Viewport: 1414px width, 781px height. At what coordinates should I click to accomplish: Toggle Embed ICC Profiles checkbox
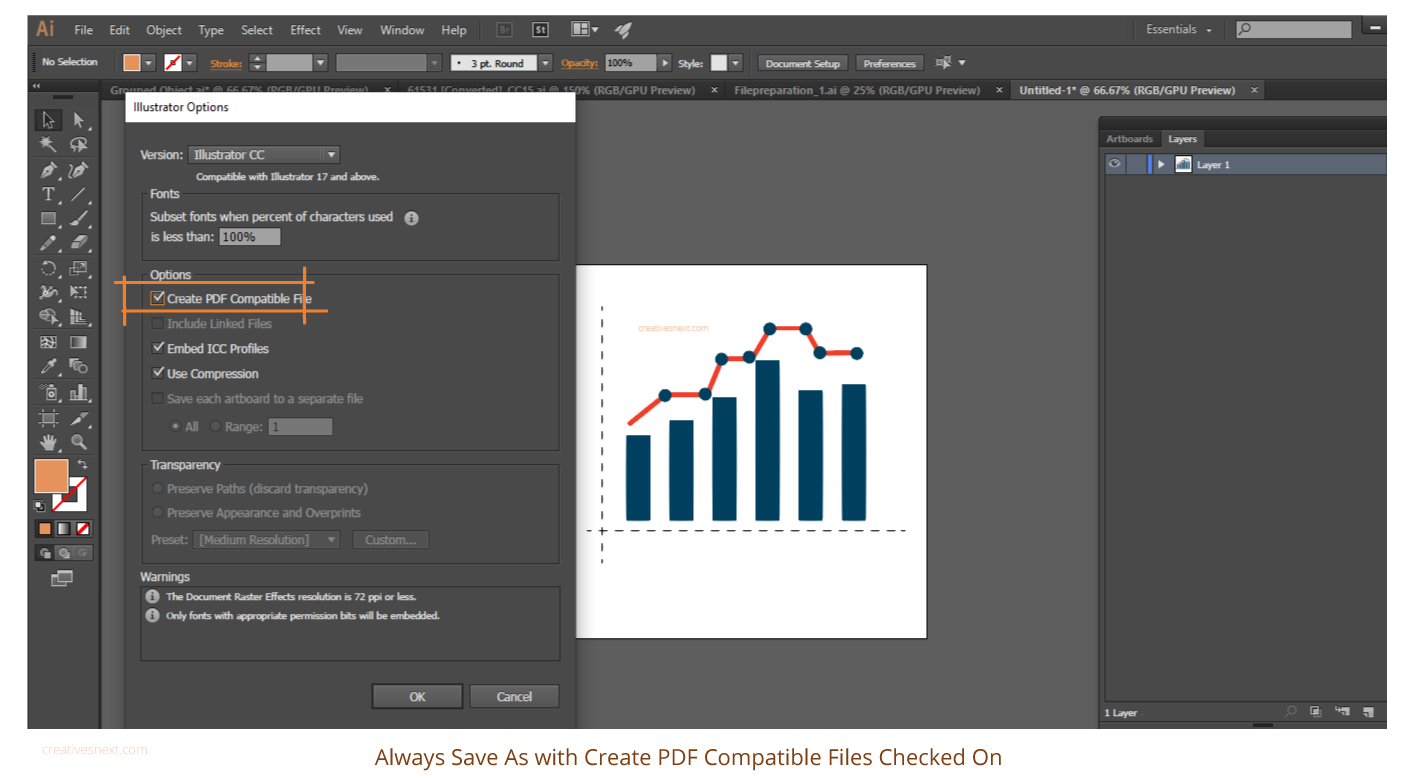point(158,348)
